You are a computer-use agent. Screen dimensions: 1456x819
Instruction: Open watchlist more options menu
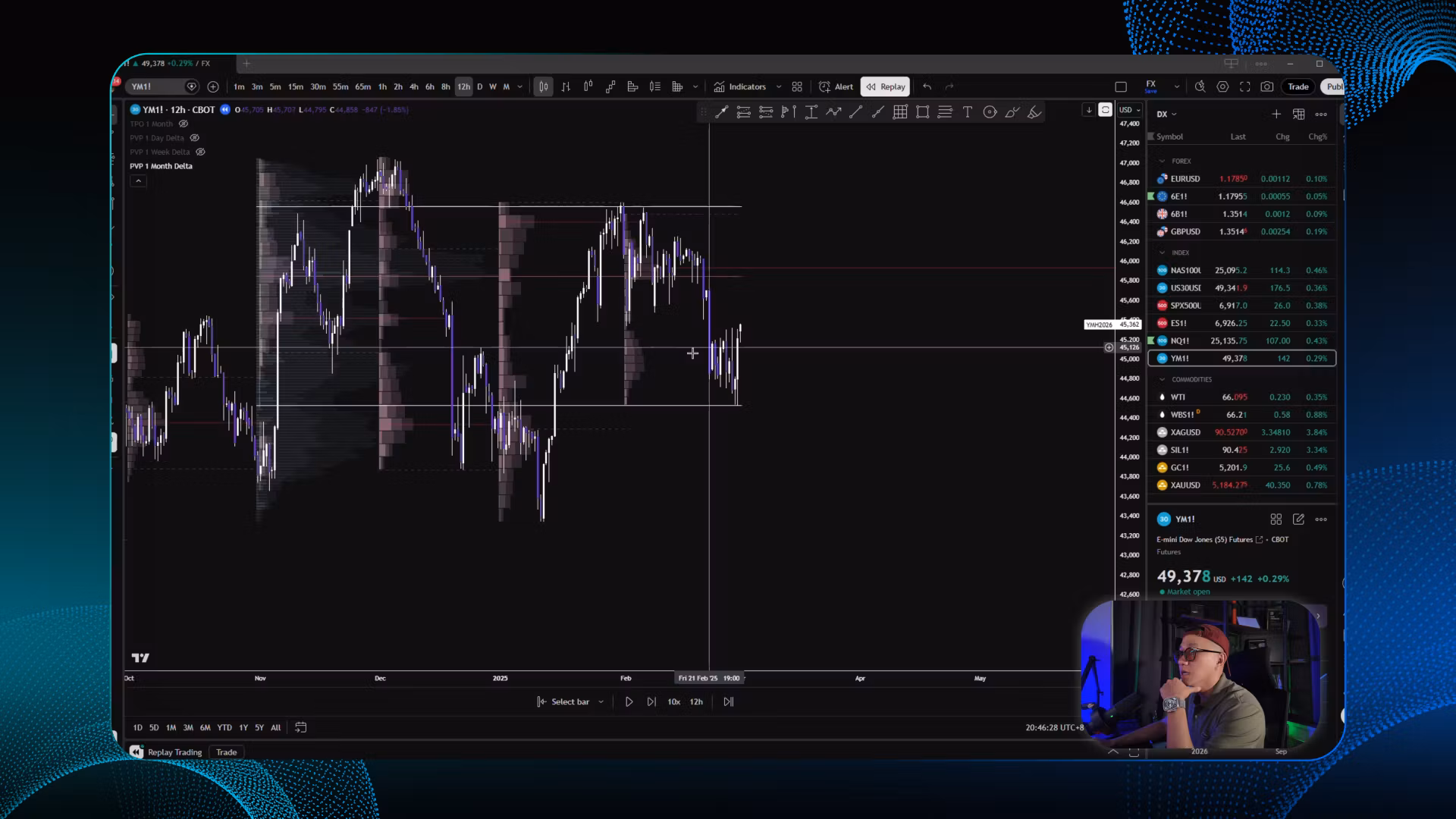click(x=1321, y=114)
